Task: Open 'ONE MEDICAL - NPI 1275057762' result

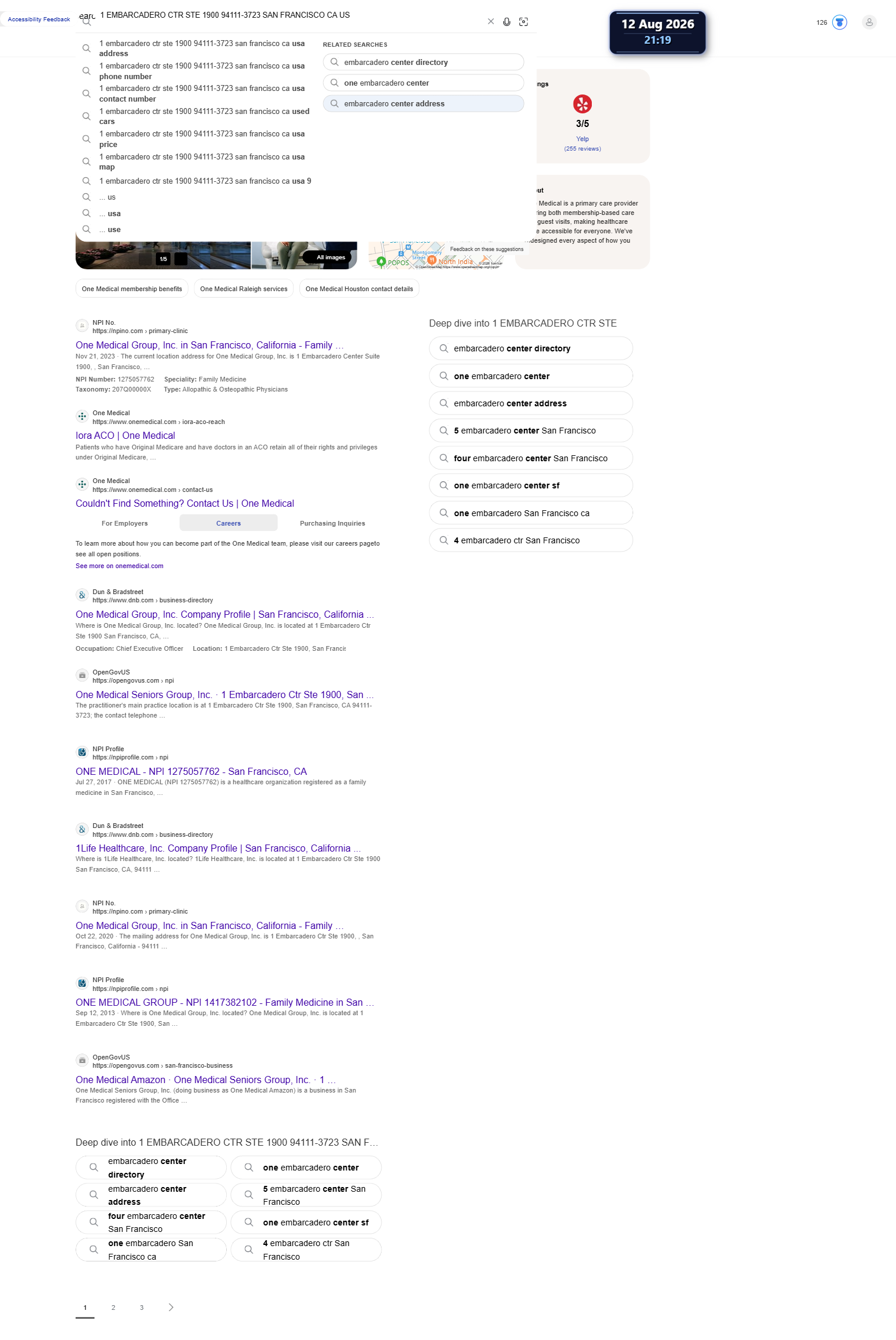Action: pos(191,772)
